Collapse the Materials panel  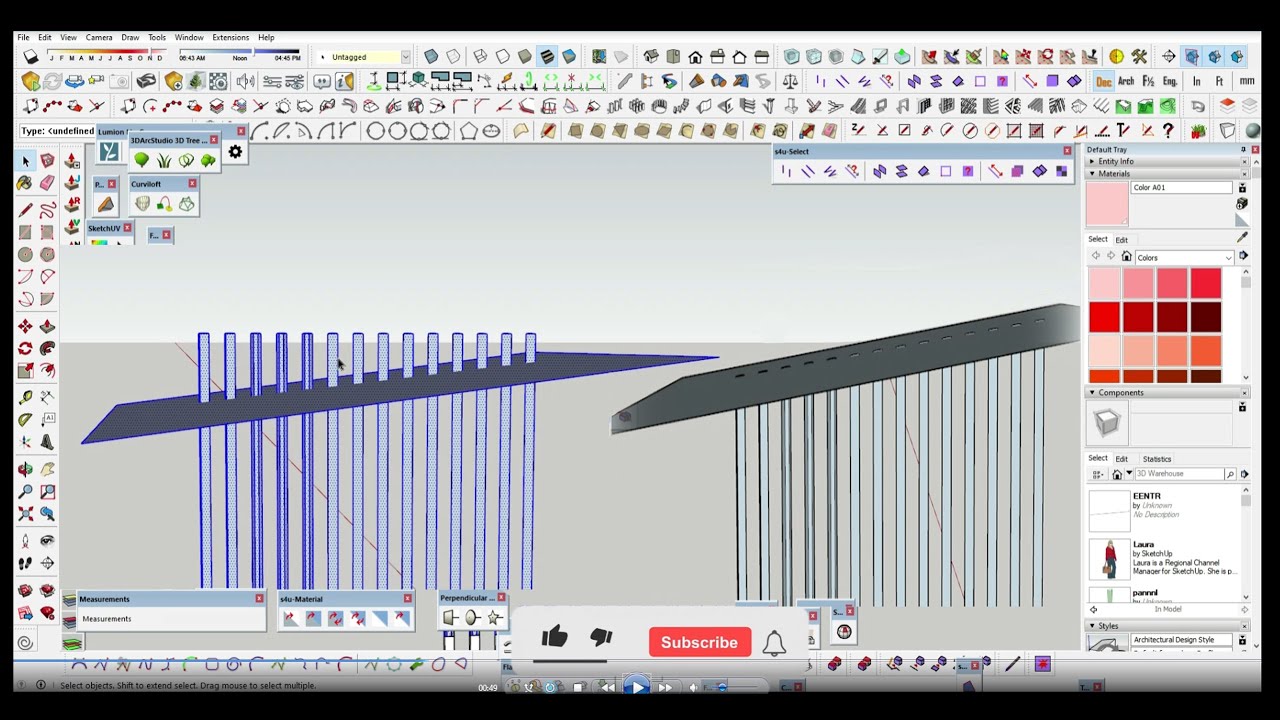point(1166,174)
